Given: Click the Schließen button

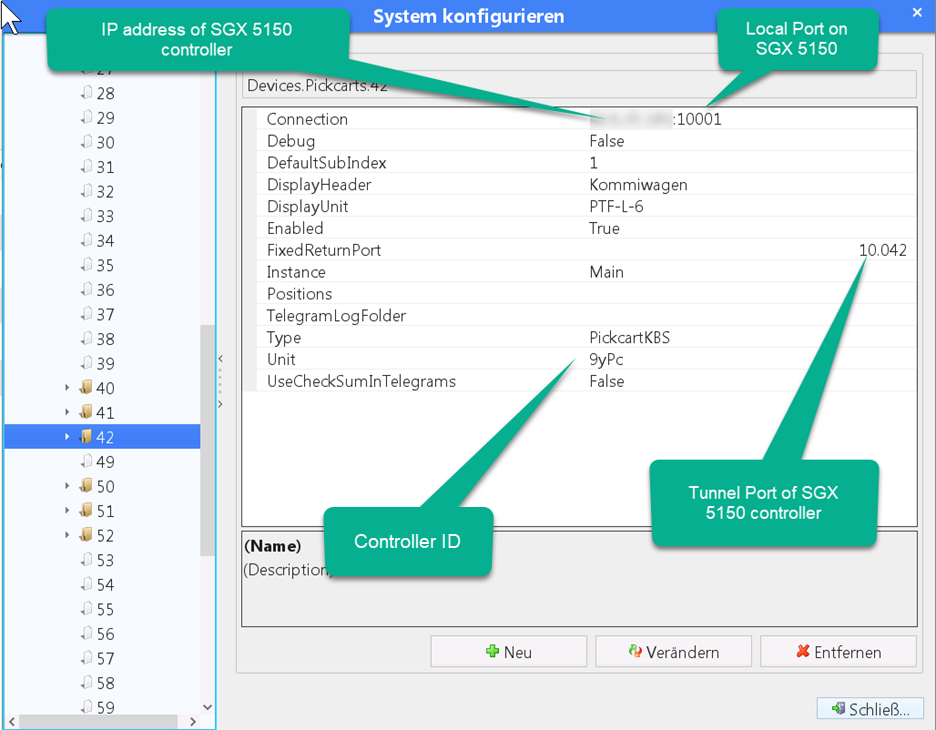Looking at the screenshot, I should (x=870, y=709).
